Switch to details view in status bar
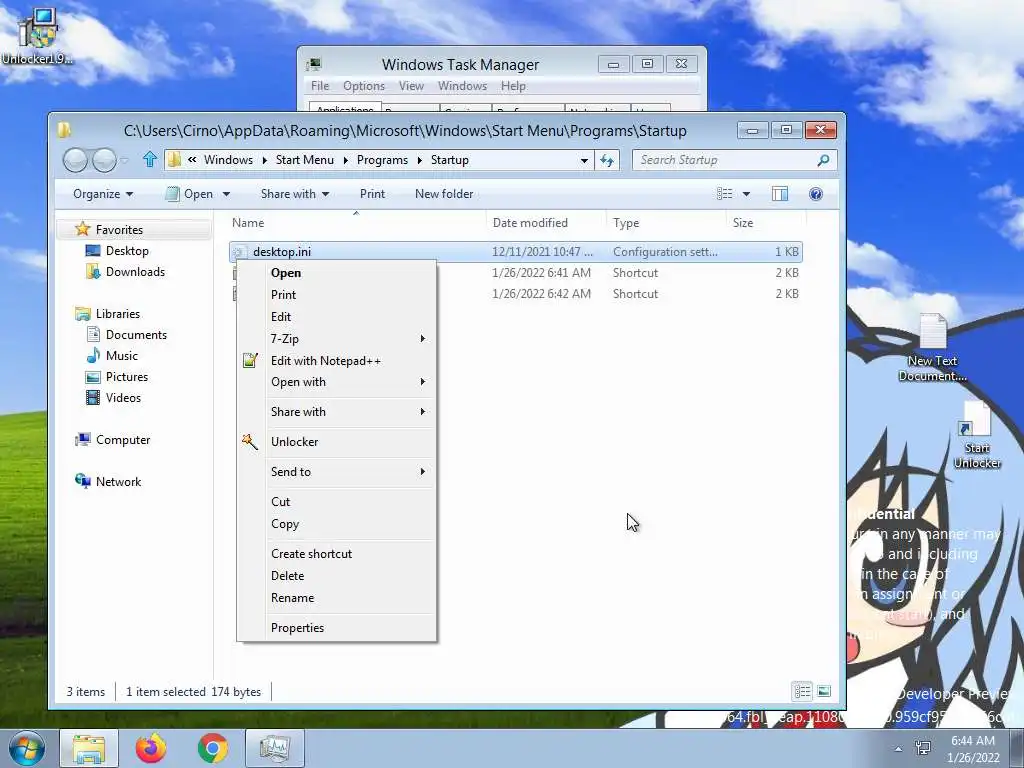The height and width of the screenshot is (768, 1024). 803,691
